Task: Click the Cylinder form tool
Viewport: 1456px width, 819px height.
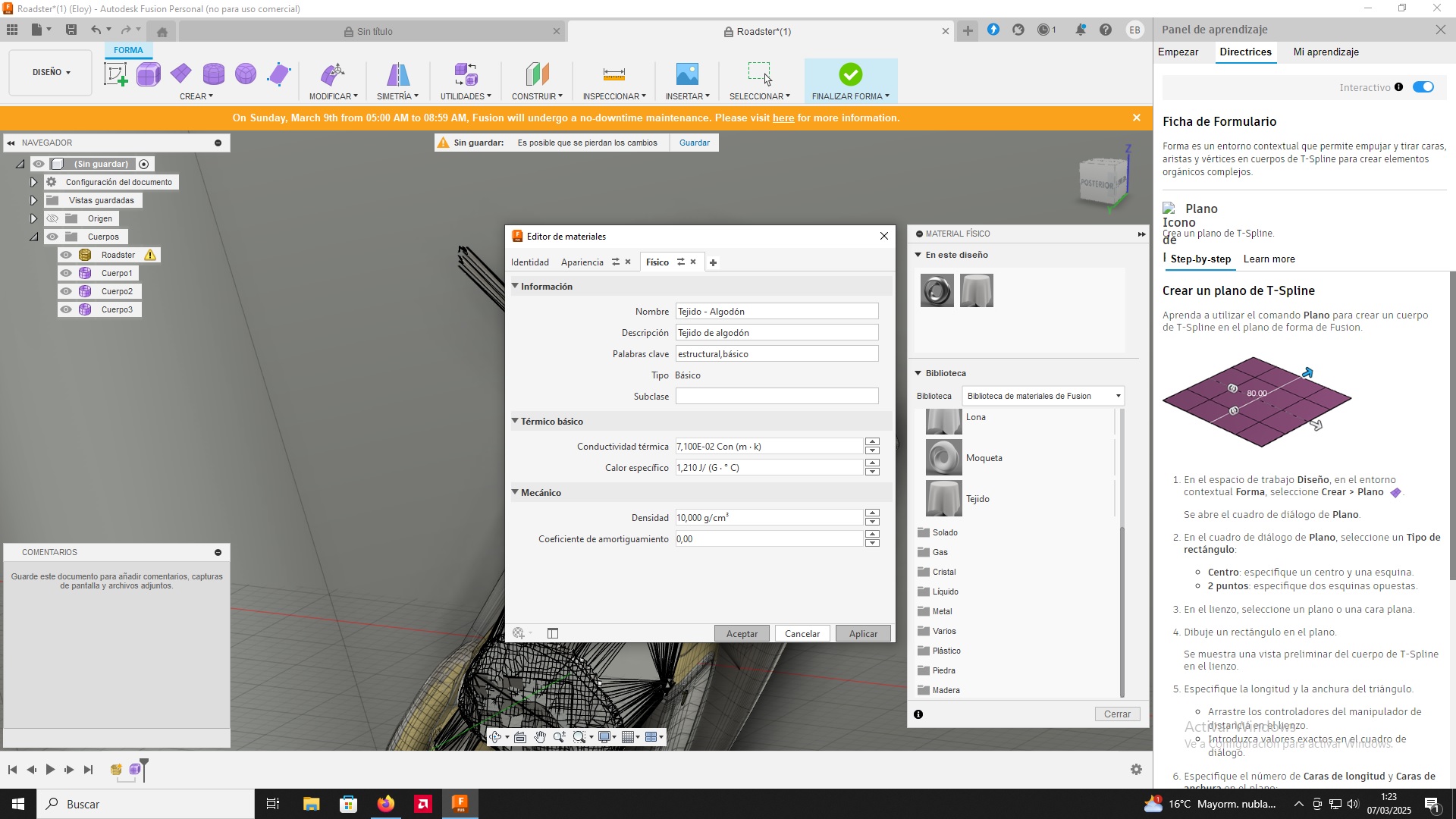Action: tap(214, 74)
